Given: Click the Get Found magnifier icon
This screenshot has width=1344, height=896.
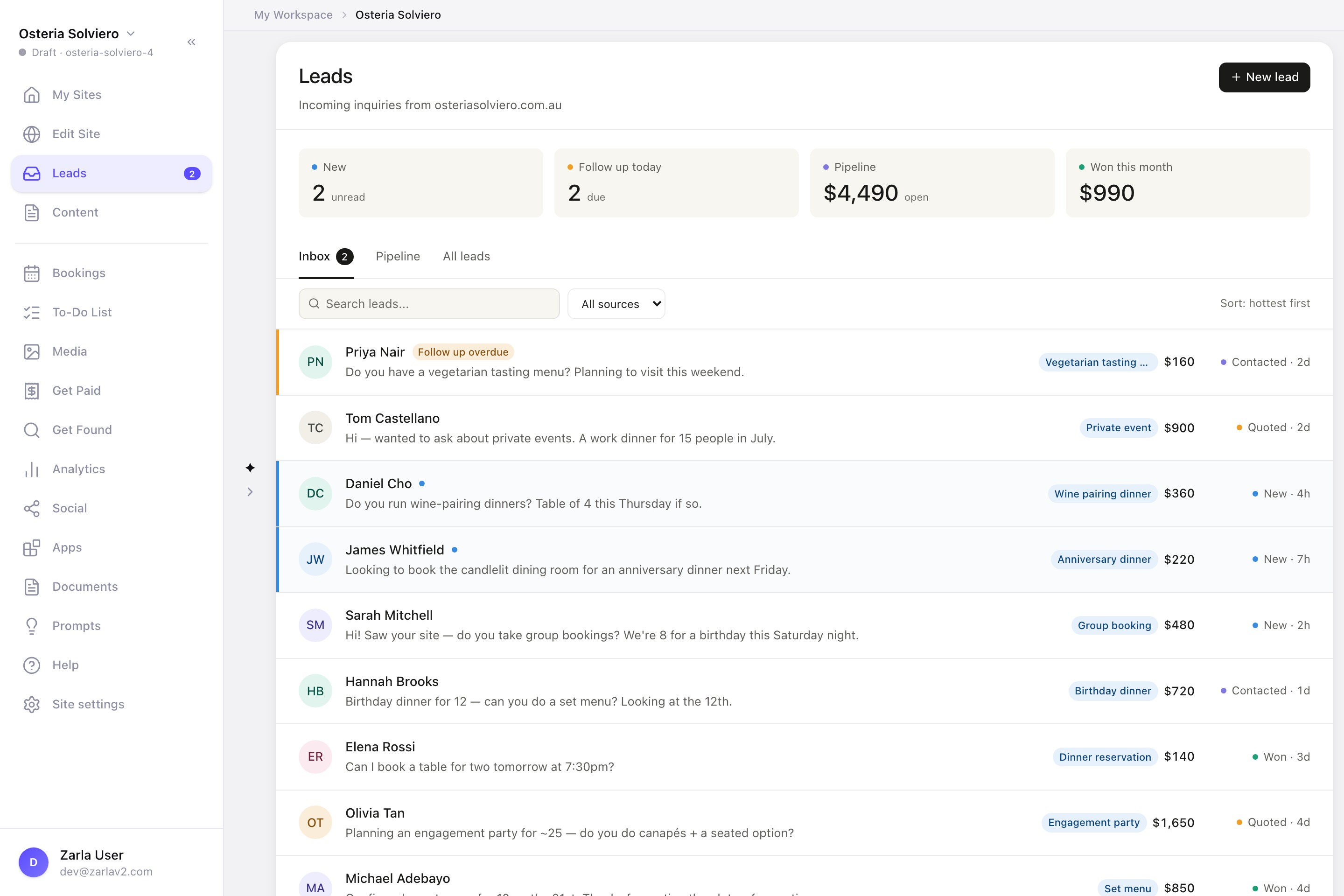Looking at the screenshot, I should click(31, 430).
